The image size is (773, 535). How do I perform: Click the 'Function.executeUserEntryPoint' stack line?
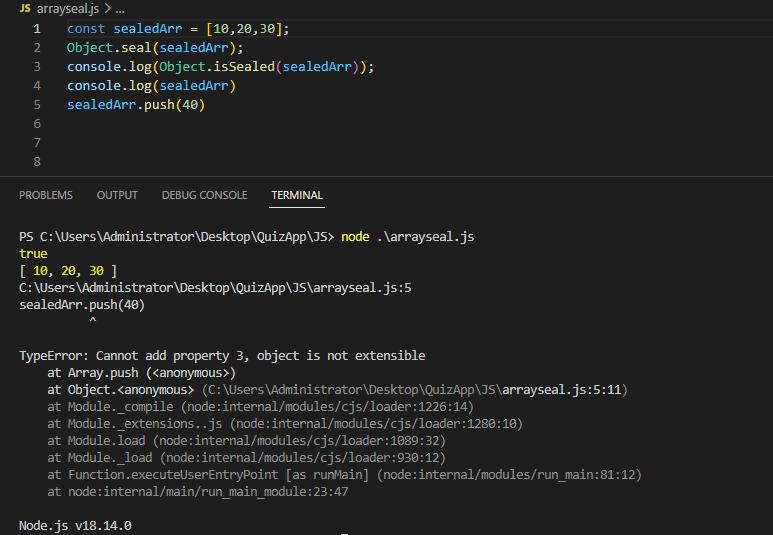point(345,475)
